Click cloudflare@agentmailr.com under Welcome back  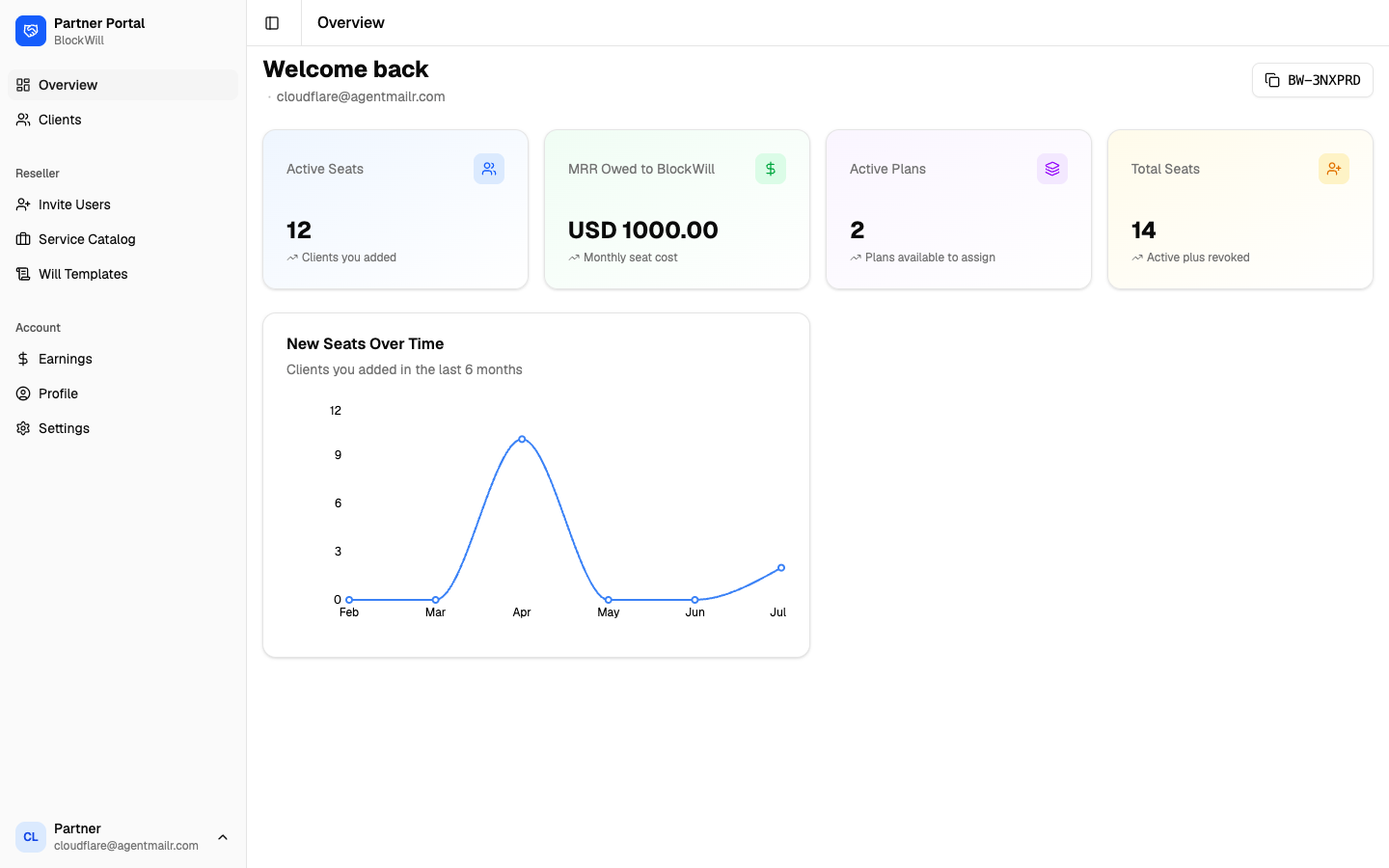(x=361, y=96)
